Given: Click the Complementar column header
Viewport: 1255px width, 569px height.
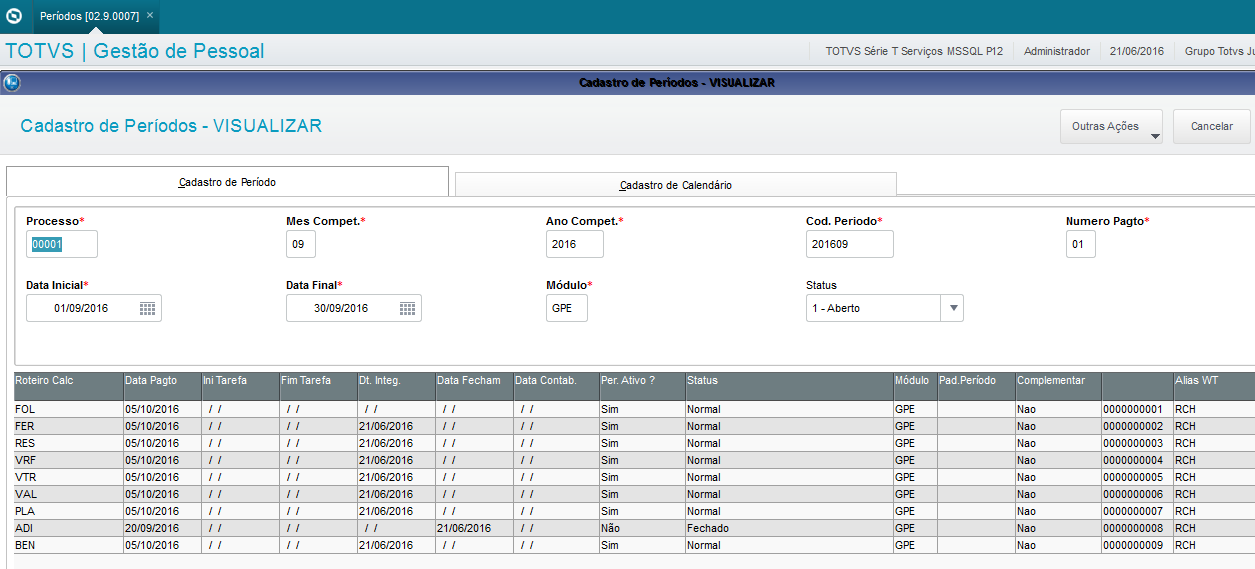Looking at the screenshot, I should (1057, 387).
